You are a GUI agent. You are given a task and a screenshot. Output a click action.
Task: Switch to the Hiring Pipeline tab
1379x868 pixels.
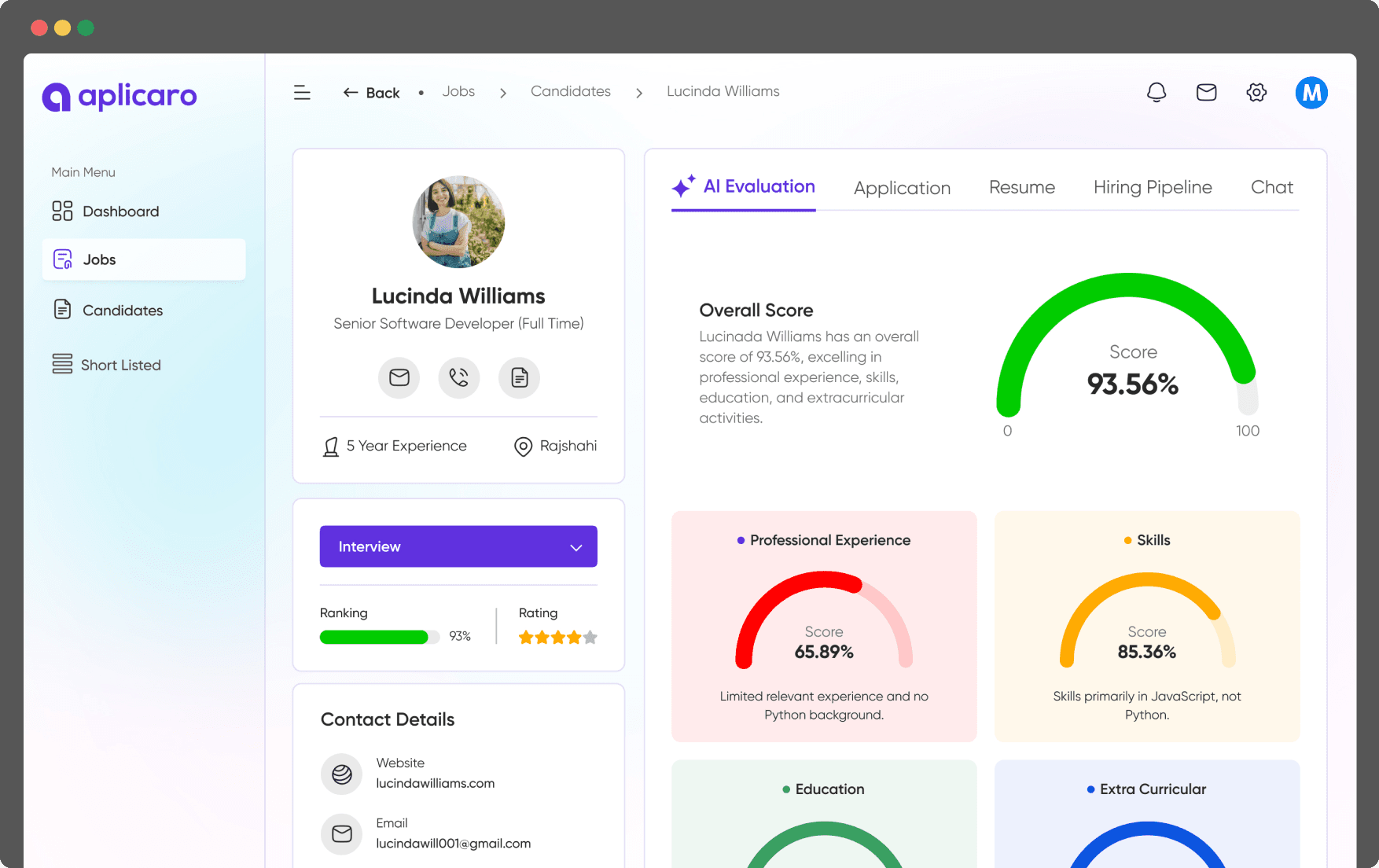click(1153, 187)
